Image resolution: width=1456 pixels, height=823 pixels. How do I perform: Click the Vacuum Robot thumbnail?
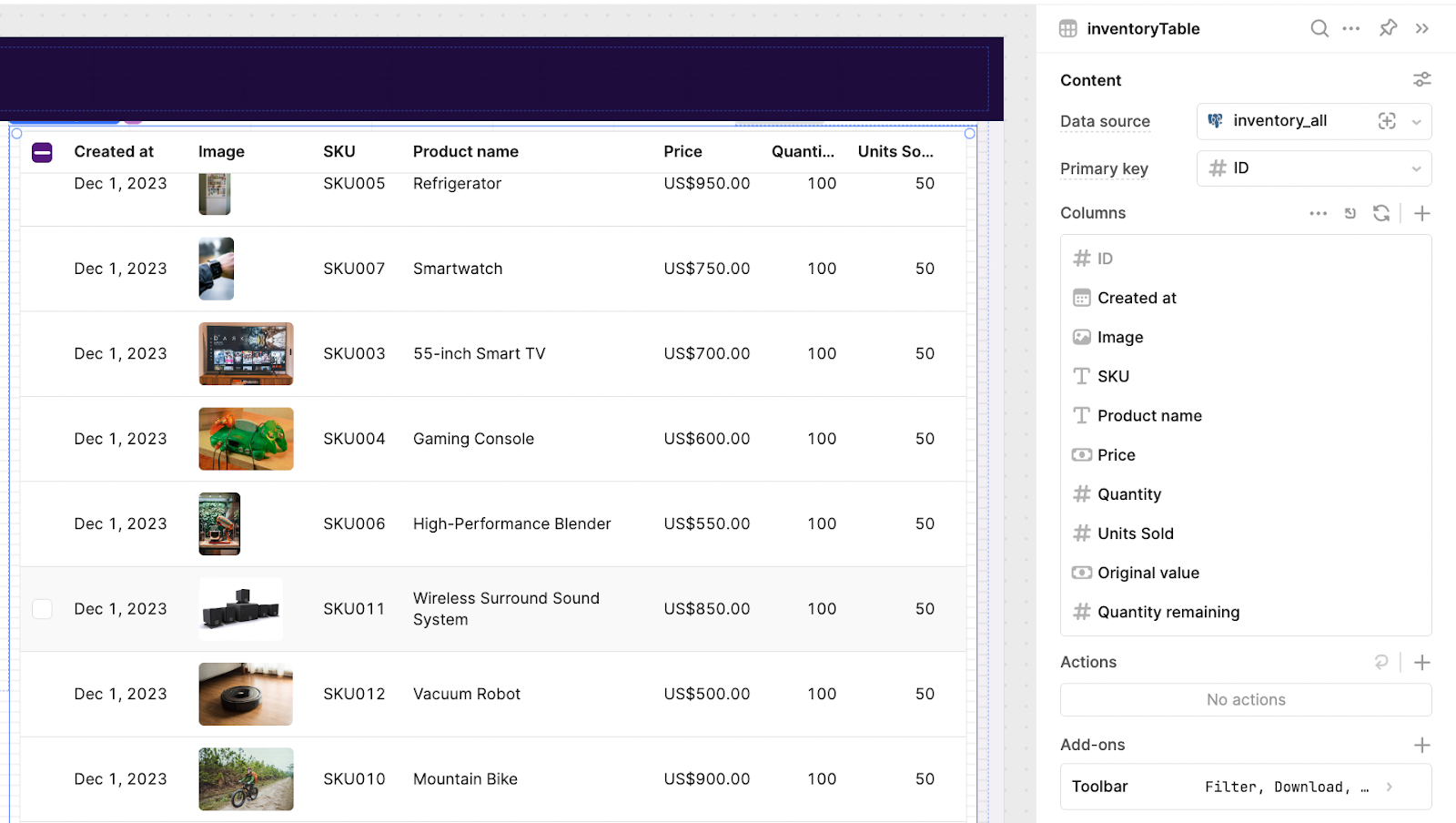pos(246,695)
